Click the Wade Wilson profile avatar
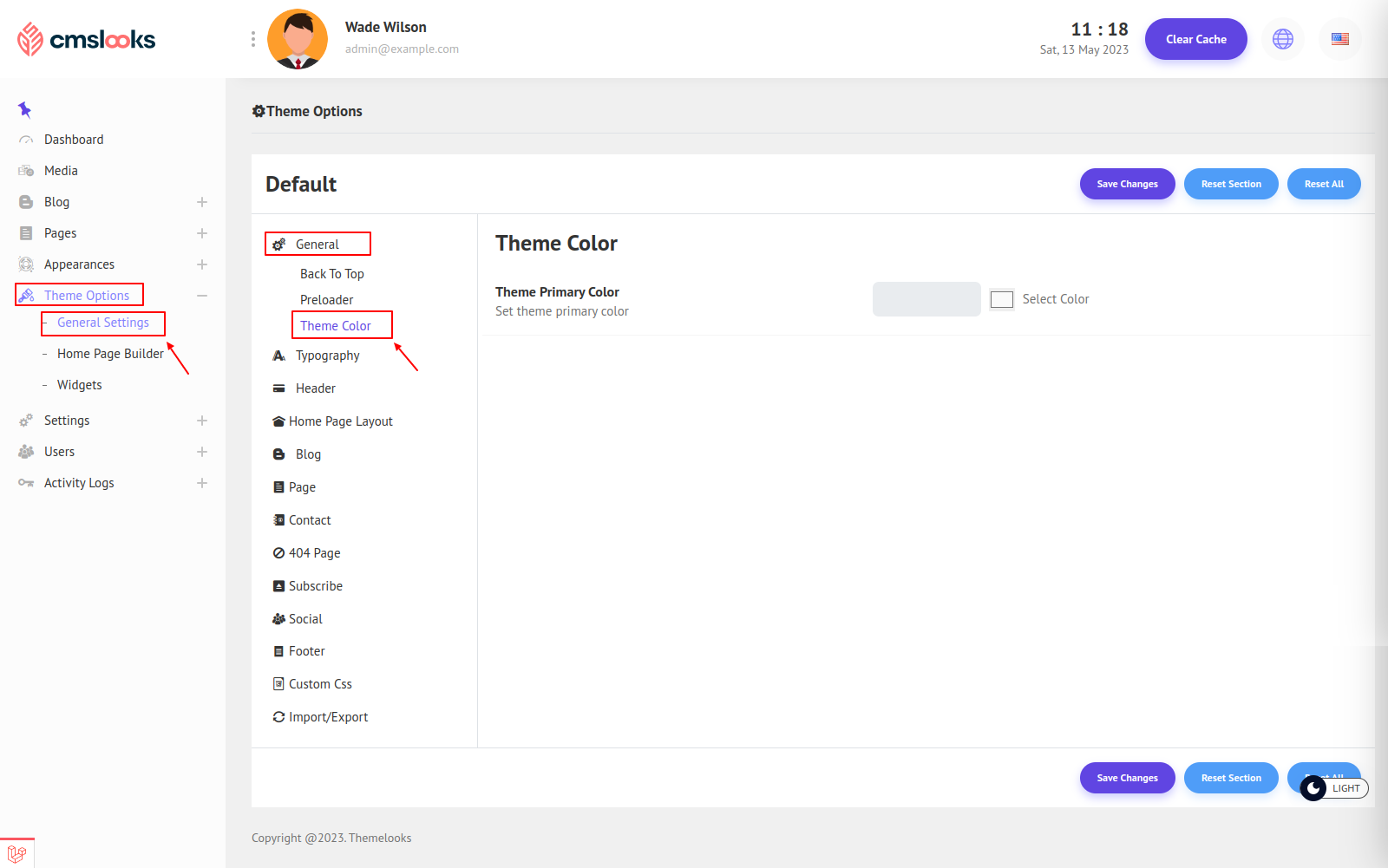Screen dimensions: 1388x868 [x=298, y=39]
